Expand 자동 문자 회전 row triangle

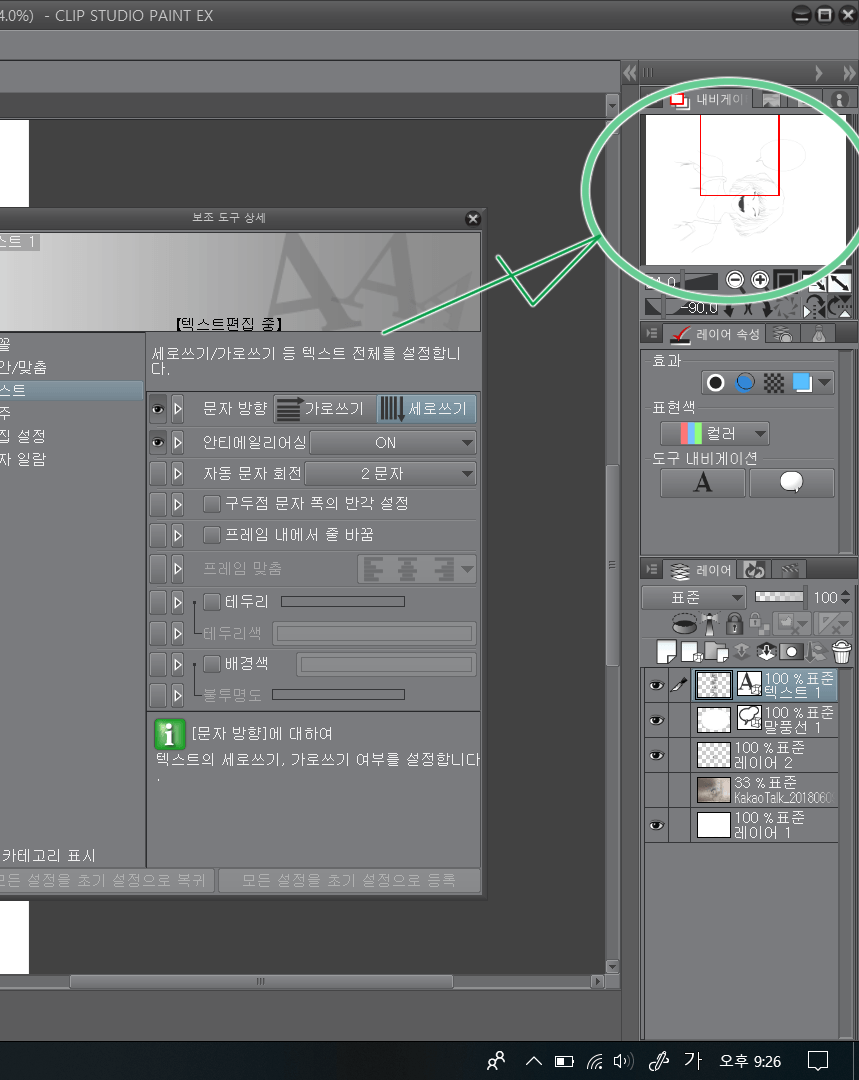178,474
